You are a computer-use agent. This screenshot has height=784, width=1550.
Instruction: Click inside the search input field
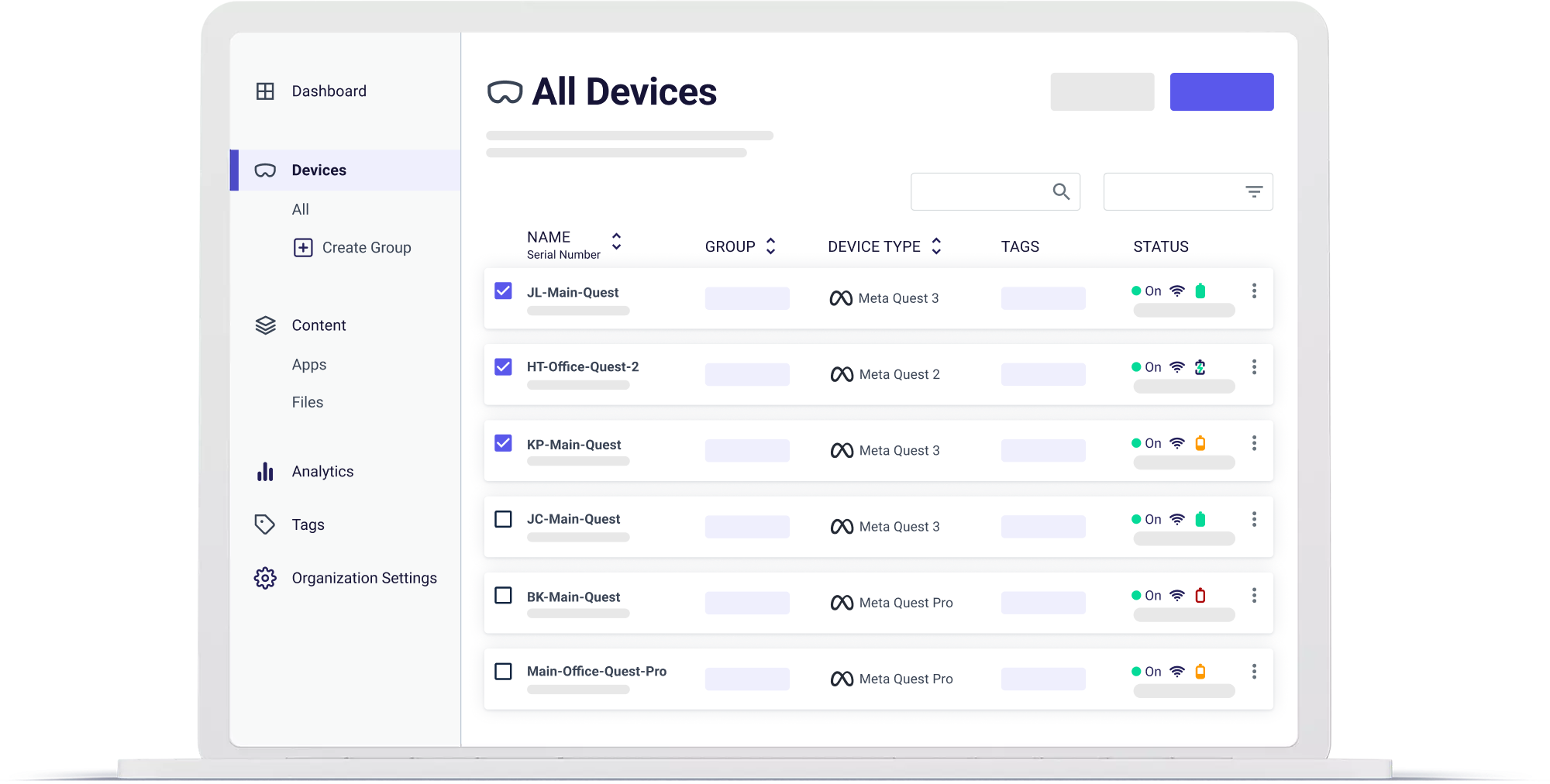[984, 191]
